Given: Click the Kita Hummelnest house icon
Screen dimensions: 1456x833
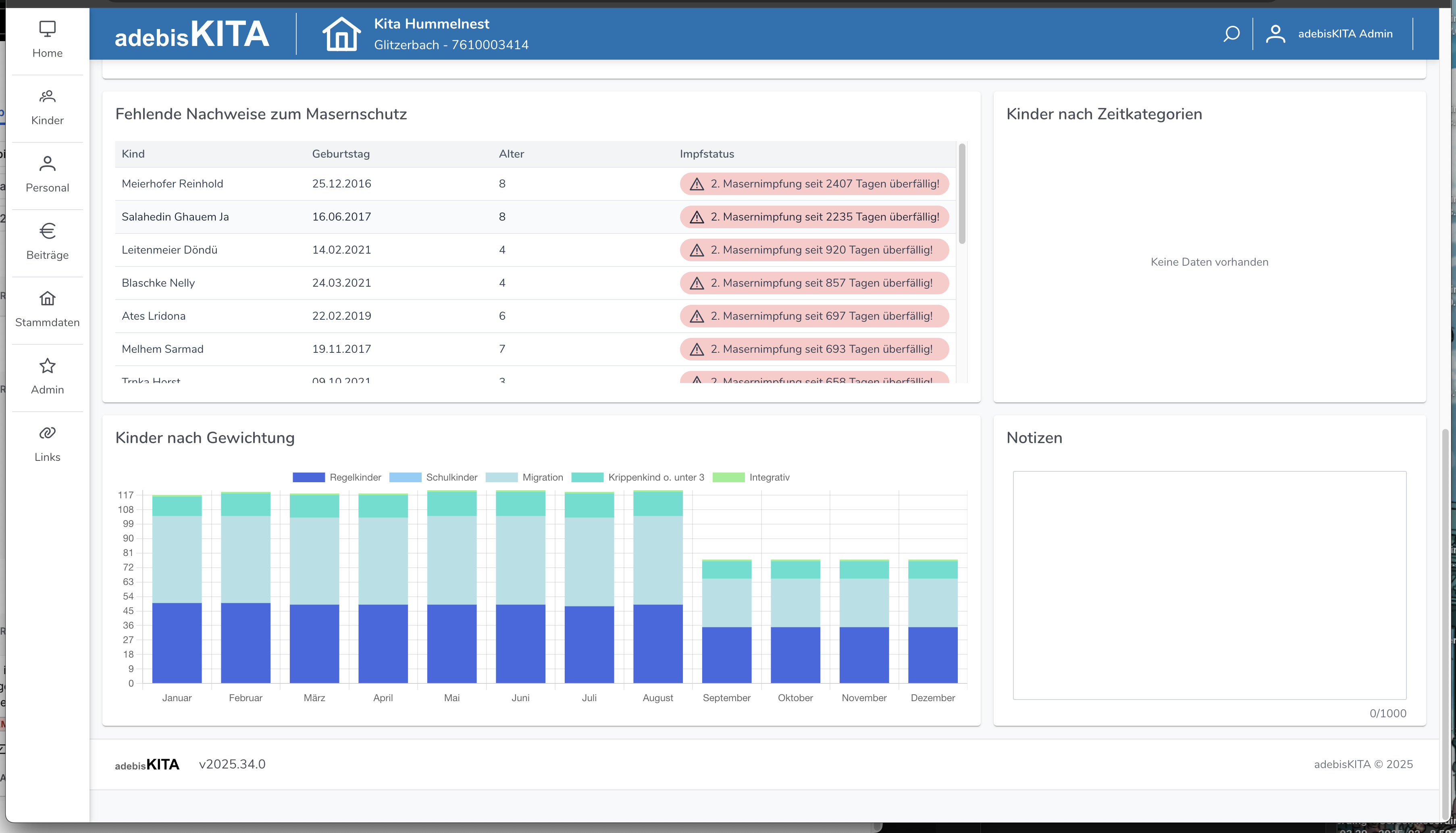Looking at the screenshot, I should [x=341, y=34].
